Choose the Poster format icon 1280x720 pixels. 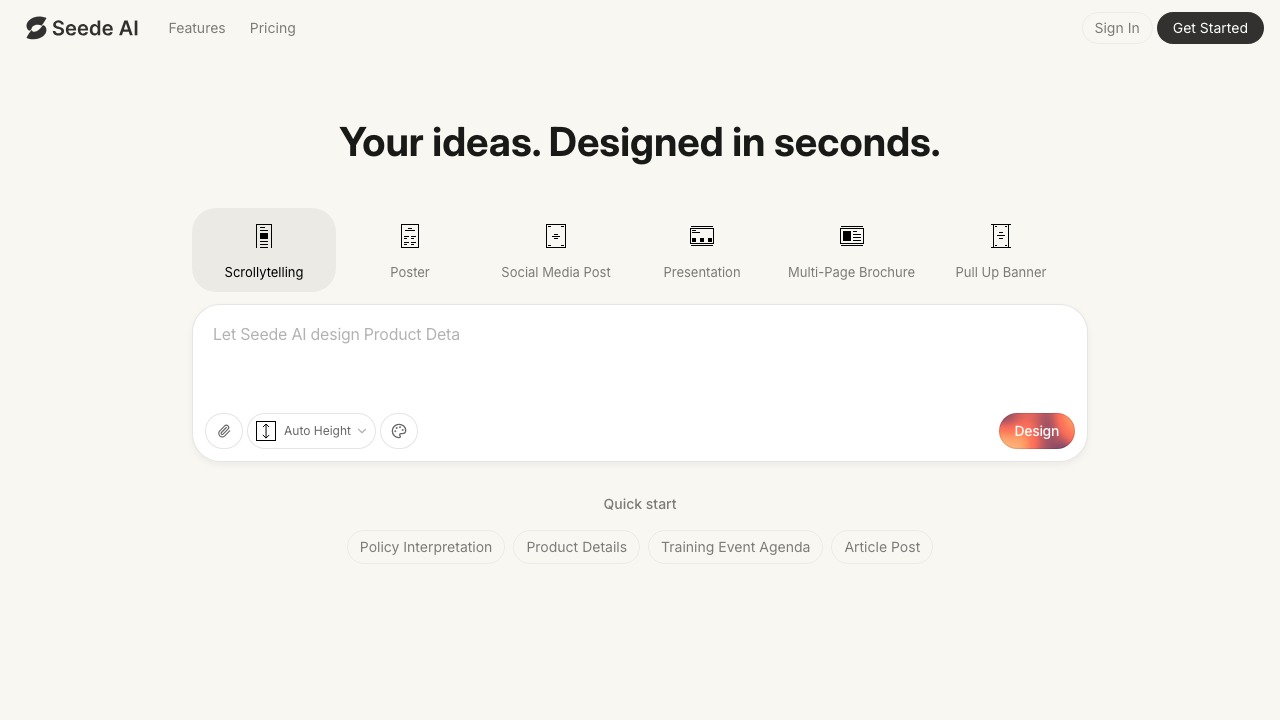click(410, 237)
